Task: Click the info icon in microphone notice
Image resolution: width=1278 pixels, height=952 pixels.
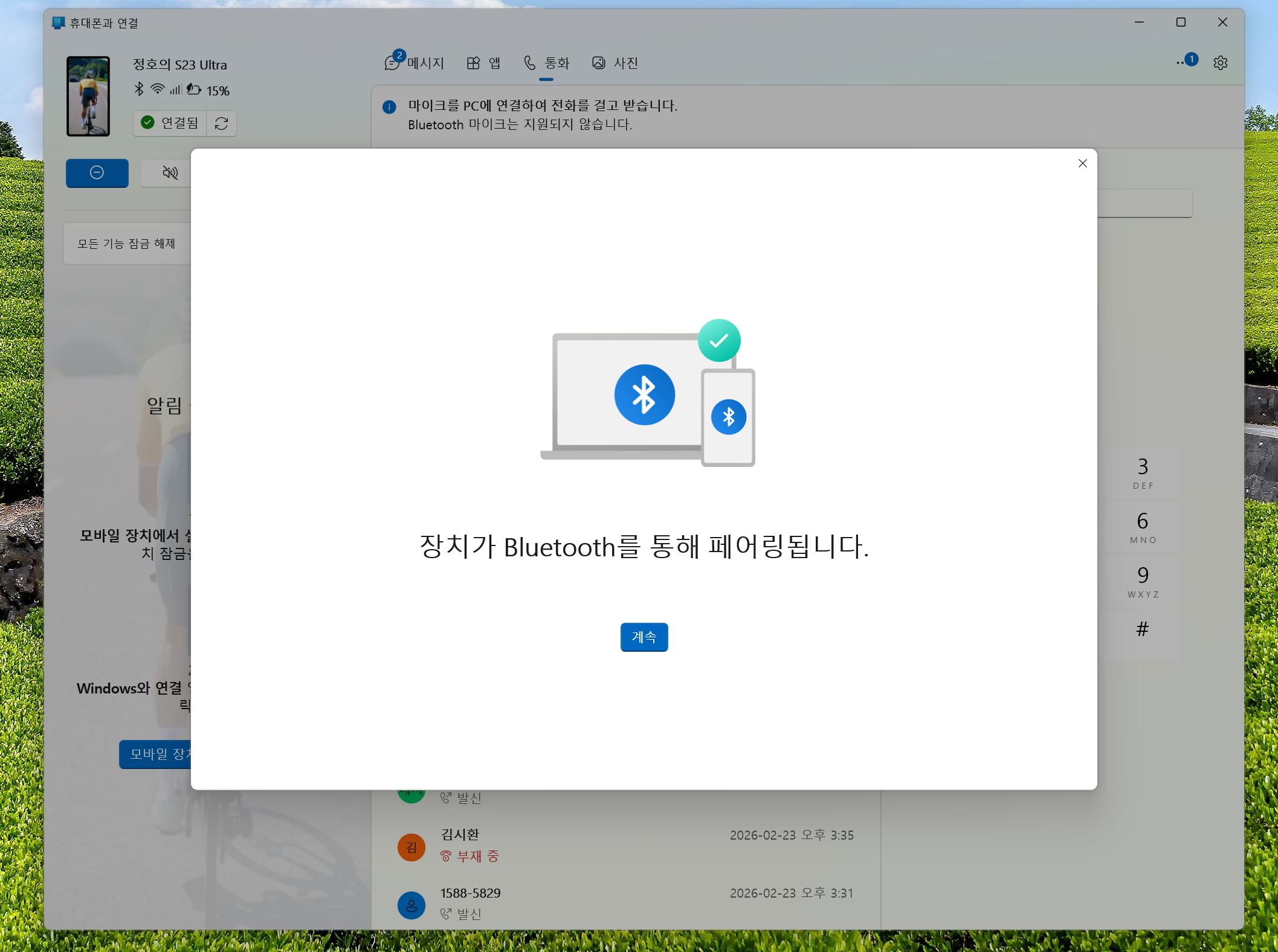Action: click(x=389, y=107)
